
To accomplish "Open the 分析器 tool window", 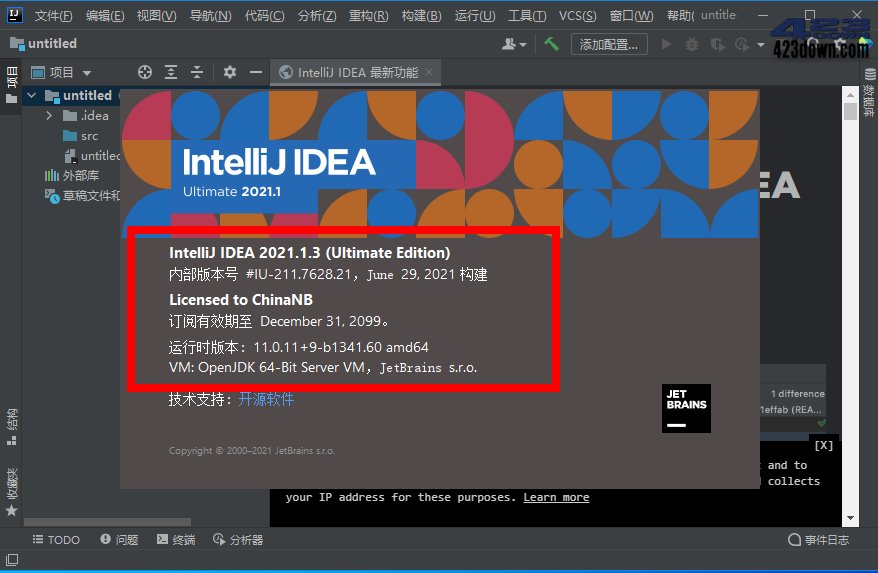I will click(x=238, y=539).
